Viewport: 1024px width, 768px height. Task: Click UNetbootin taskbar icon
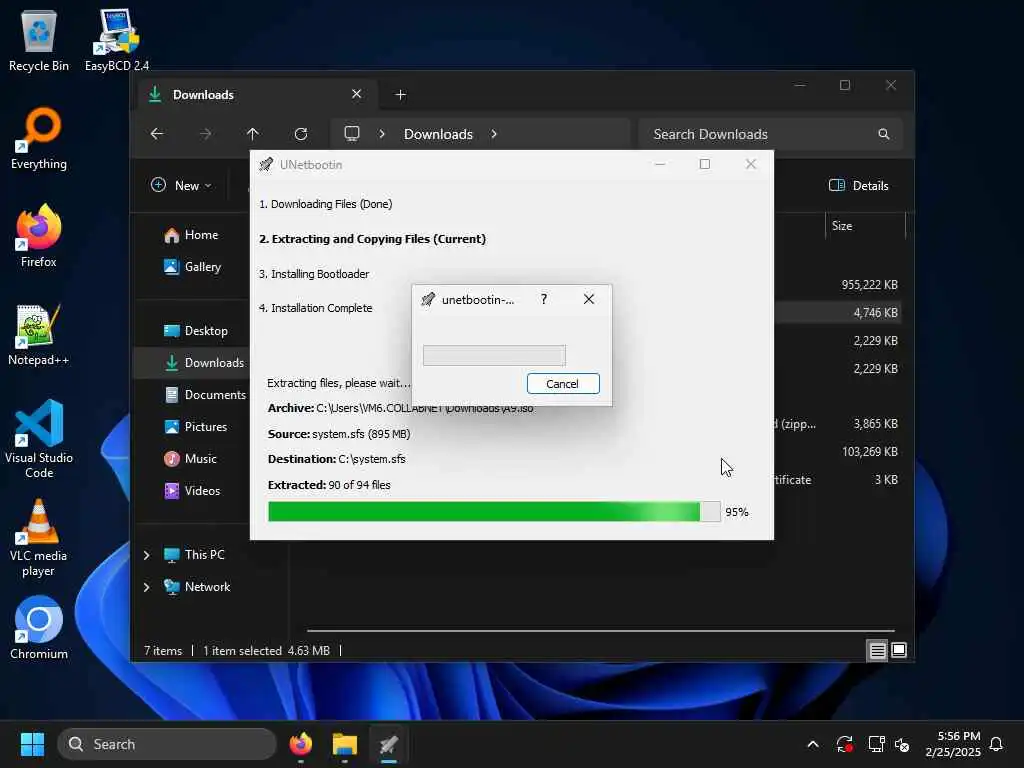coord(389,744)
